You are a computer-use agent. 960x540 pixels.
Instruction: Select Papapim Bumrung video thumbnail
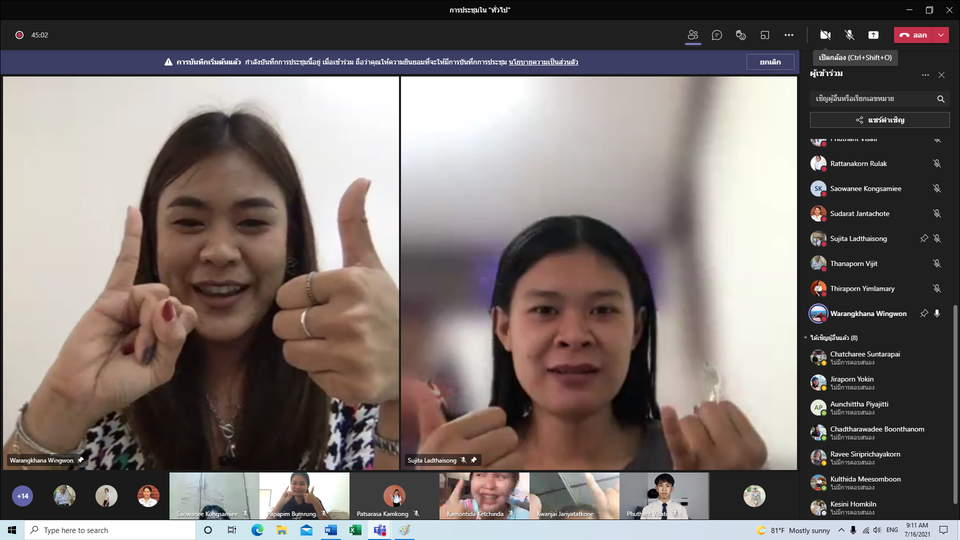click(x=304, y=495)
